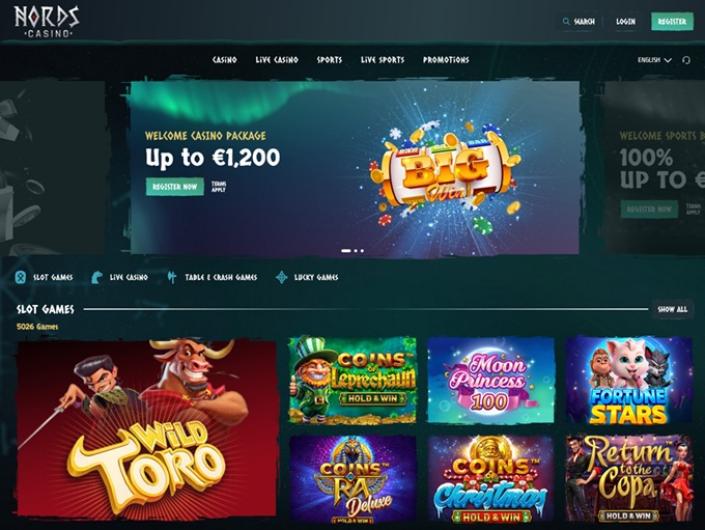
Task: Go to the Nords Casino logo home
Action: click(x=47, y=21)
